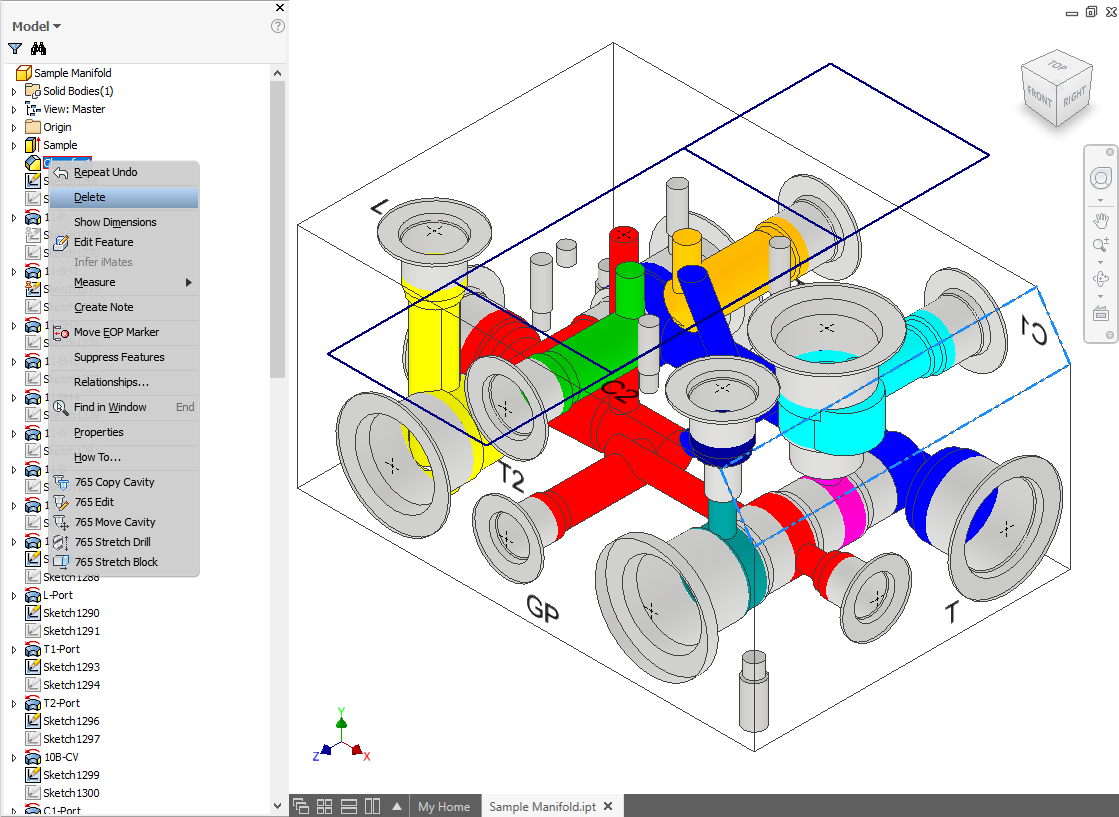Viewport: 1119px width, 817px height.
Task: Tile document windows horizontally
Action: (x=349, y=806)
